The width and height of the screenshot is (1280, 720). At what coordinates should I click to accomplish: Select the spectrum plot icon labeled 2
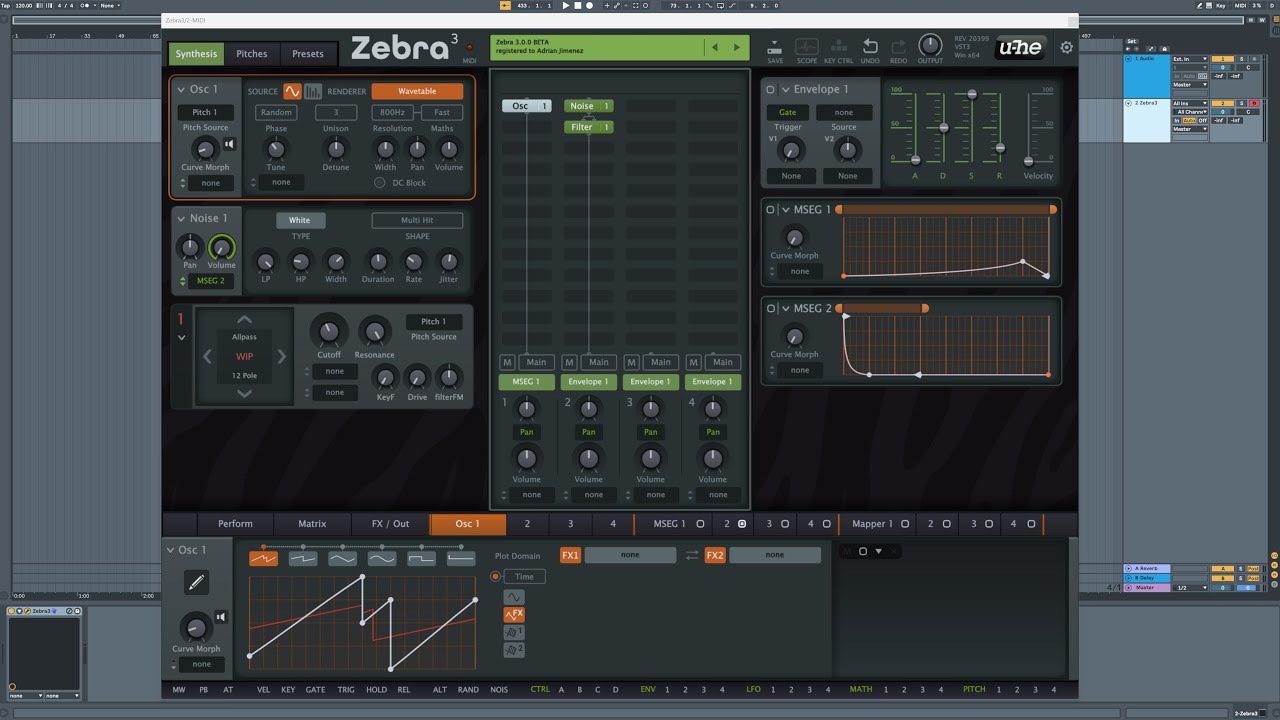pyautogui.click(x=514, y=650)
